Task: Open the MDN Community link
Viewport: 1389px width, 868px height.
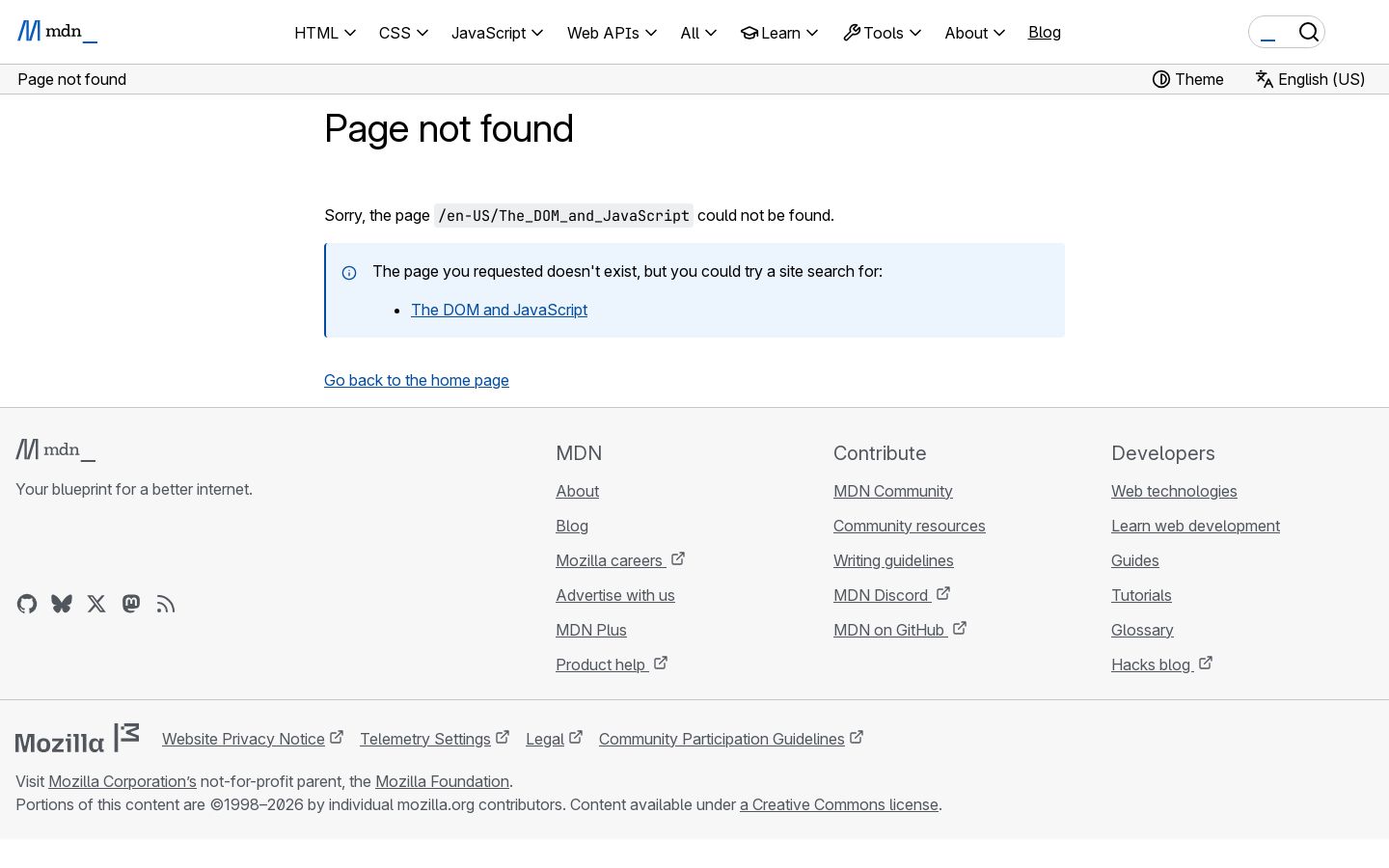Action: coord(893,491)
